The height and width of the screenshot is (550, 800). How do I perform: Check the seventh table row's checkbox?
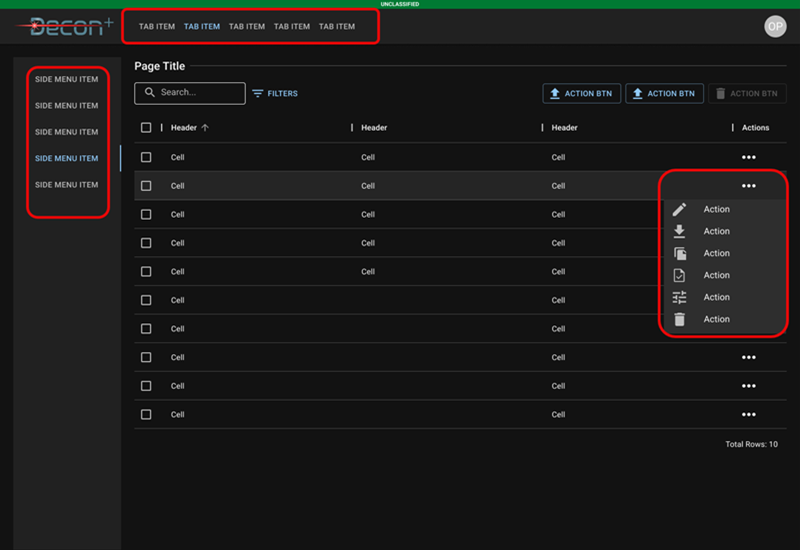146,329
